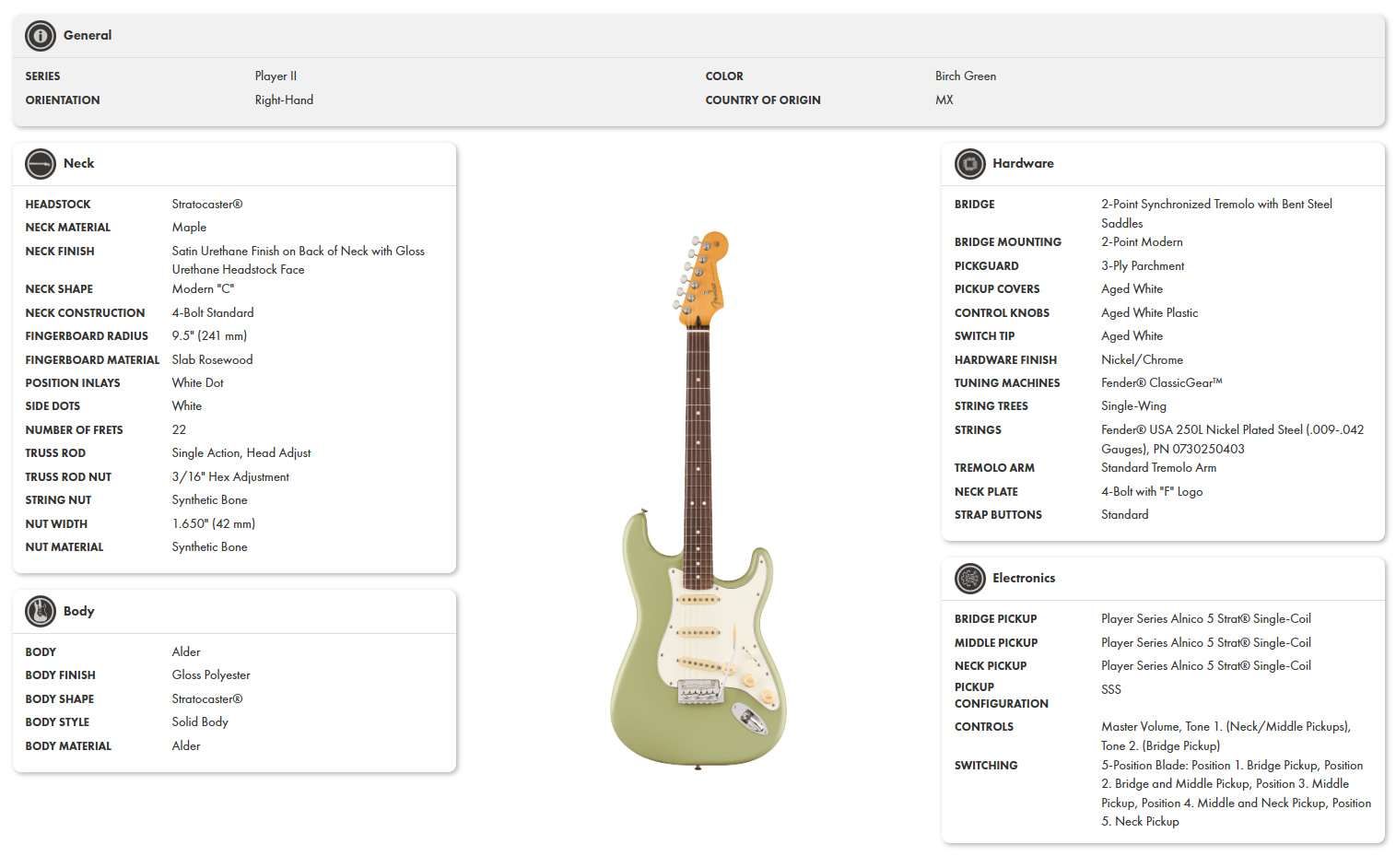Viewport: 1396px width, 868px height.
Task: Select the Birch Green color value
Action: (x=966, y=76)
